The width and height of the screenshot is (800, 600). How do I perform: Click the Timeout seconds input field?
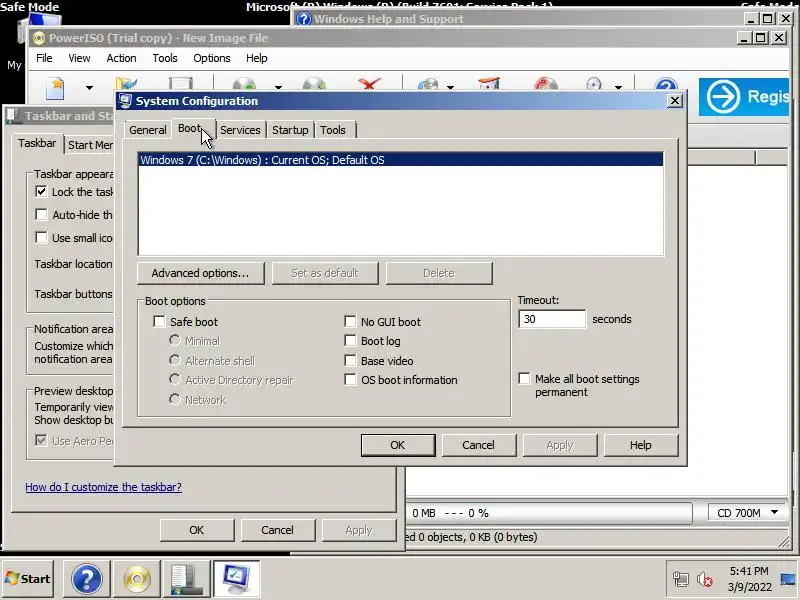(552, 319)
